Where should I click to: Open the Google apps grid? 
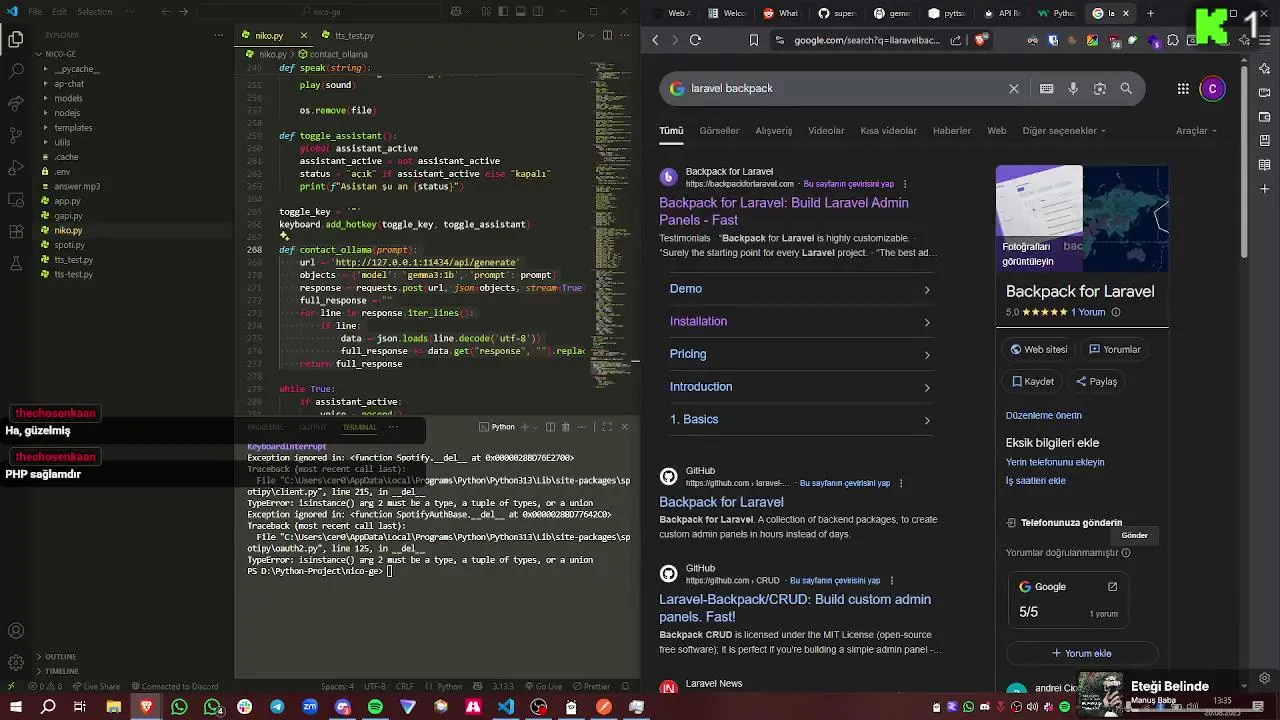coord(1183,88)
